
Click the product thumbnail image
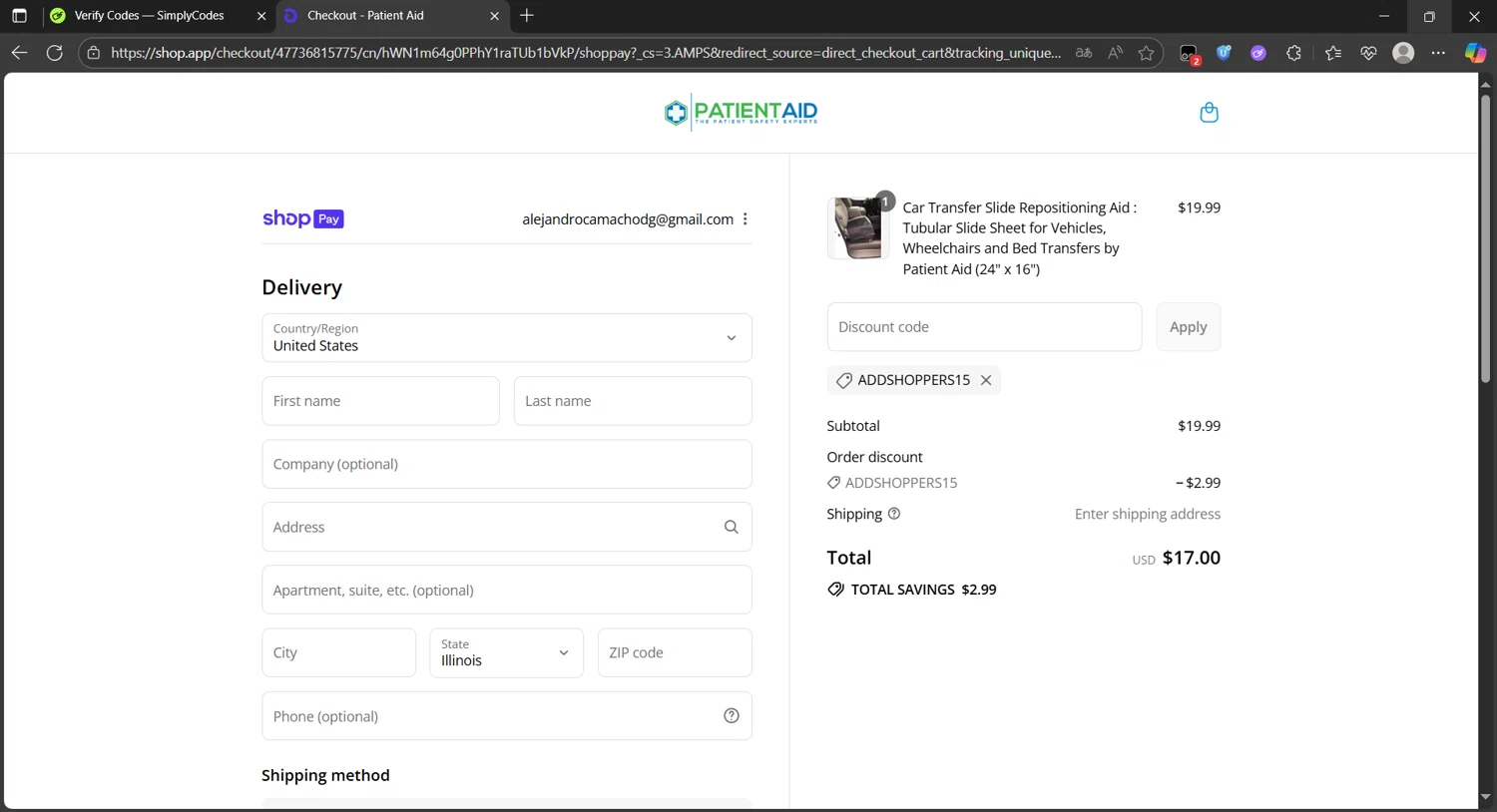(858, 228)
